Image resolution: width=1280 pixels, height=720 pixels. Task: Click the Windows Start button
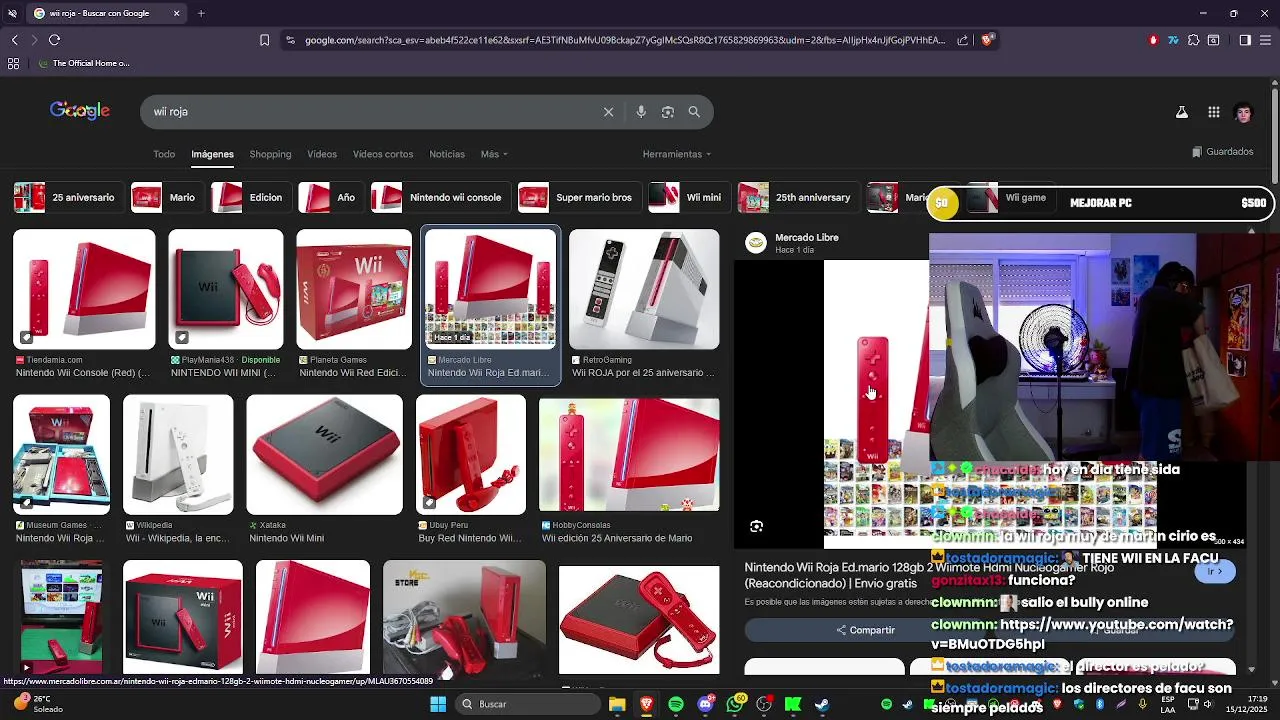[438, 705]
